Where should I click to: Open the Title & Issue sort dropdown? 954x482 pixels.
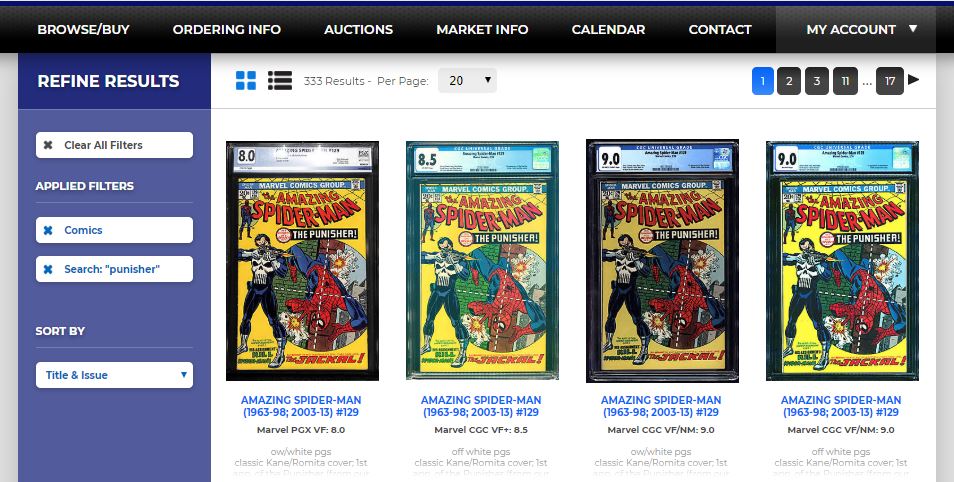(114, 375)
